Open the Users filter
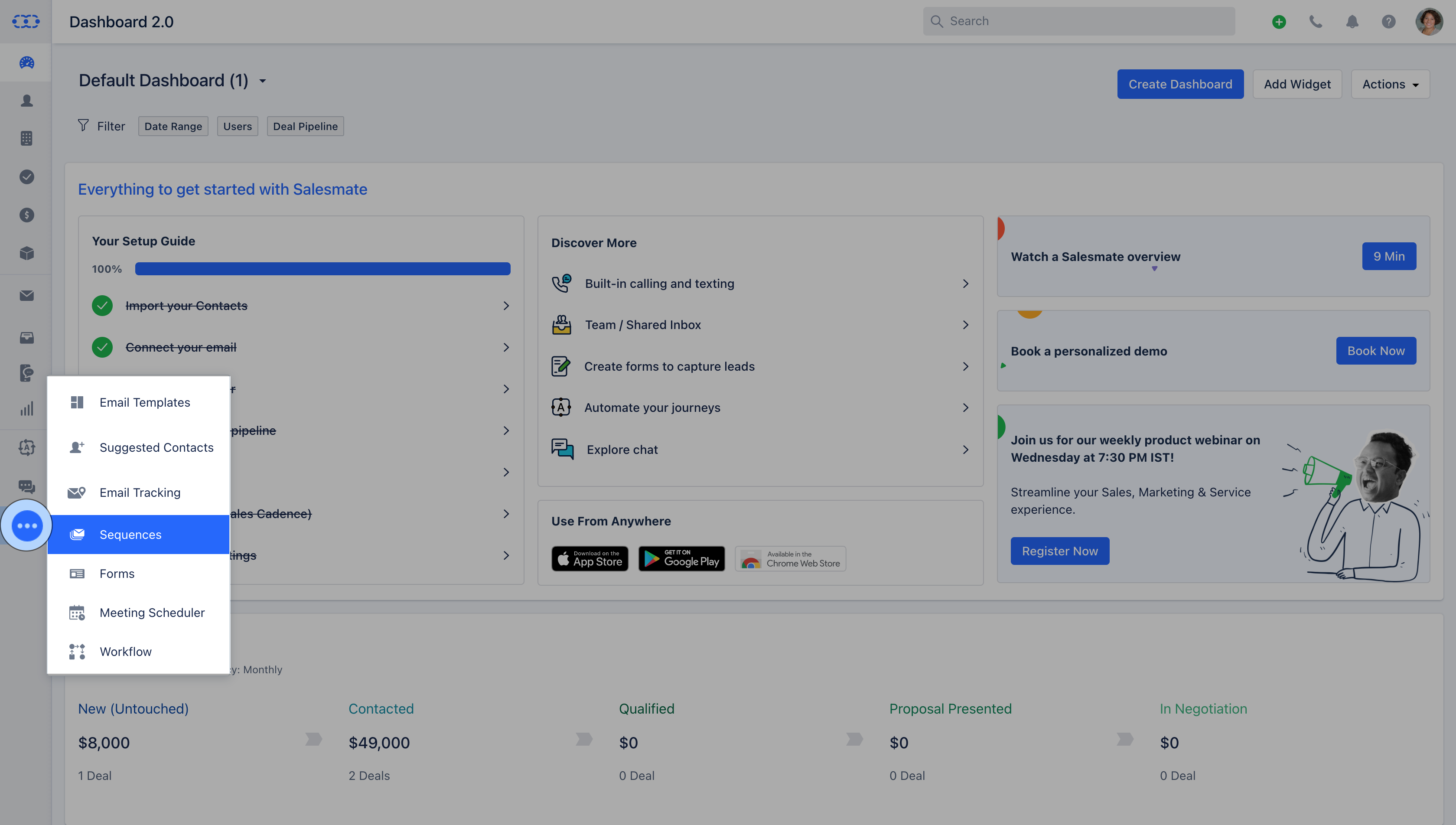The width and height of the screenshot is (1456, 825). coord(238,126)
